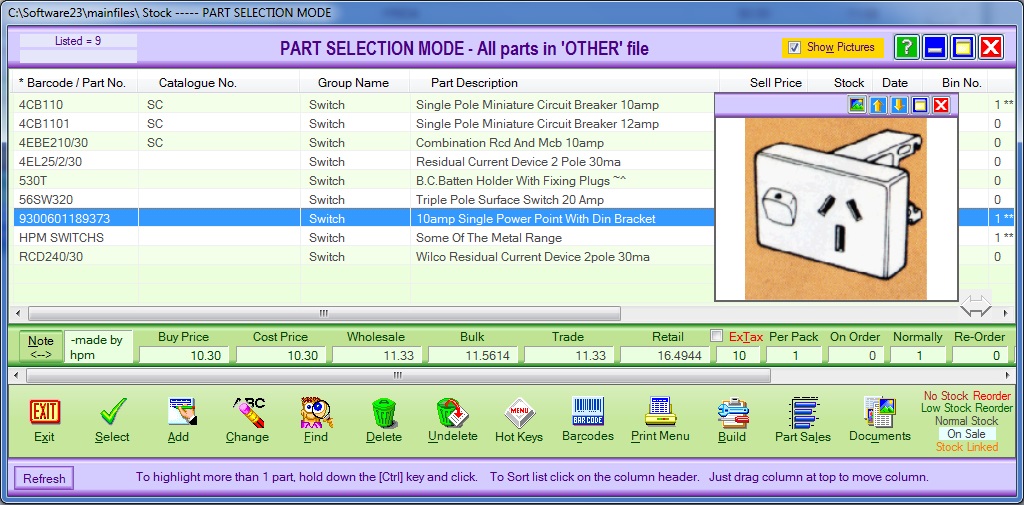The height and width of the screenshot is (505, 1024).
Task: Select part row 4EBE210/30
Action: pos(364,142)
